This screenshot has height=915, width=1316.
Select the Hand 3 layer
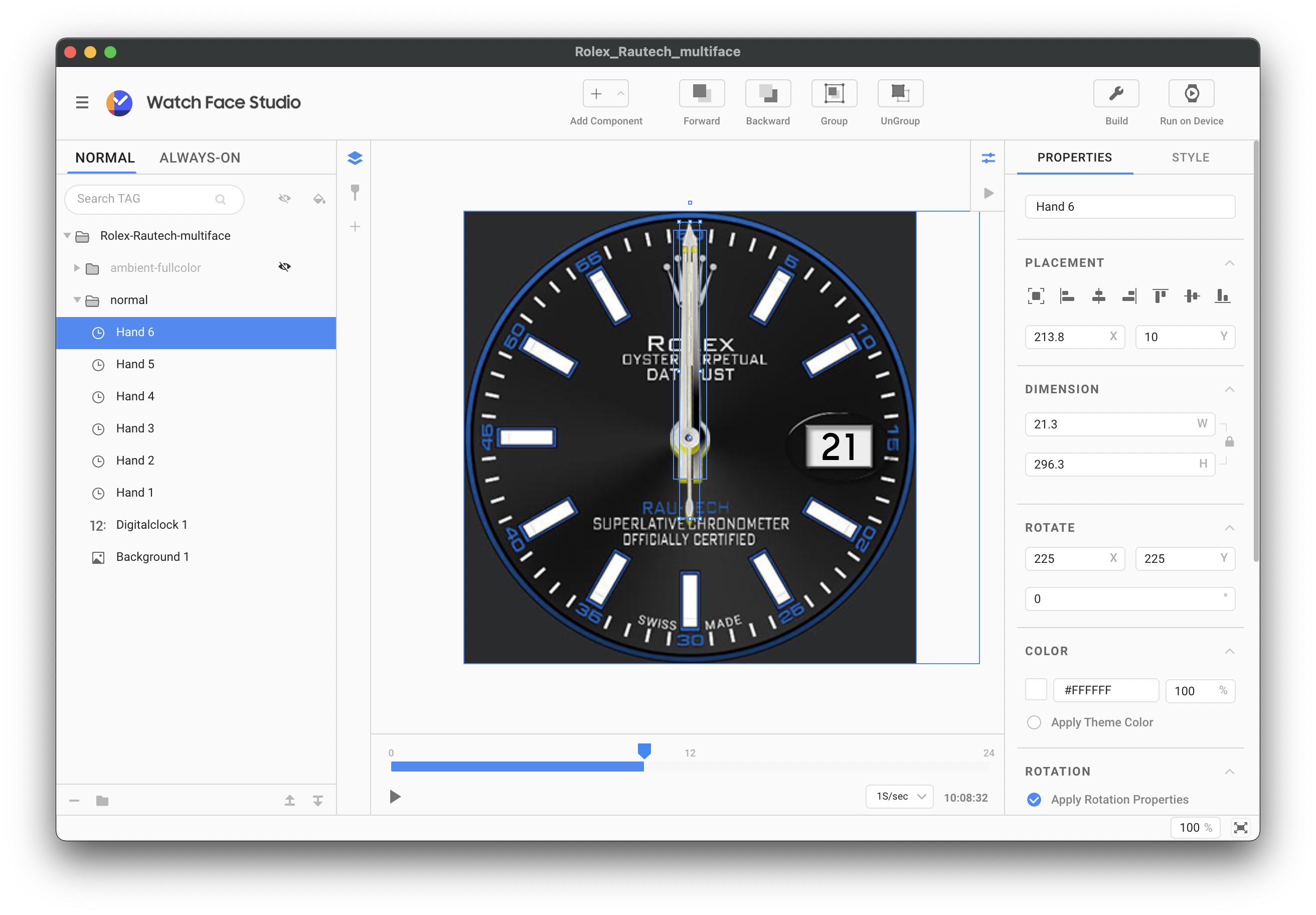135,428
